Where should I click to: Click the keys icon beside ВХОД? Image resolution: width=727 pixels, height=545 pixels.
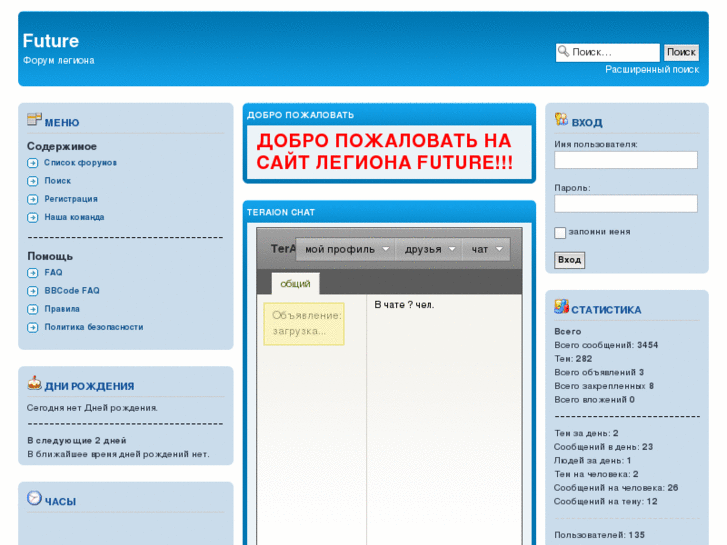click(561, 119)
